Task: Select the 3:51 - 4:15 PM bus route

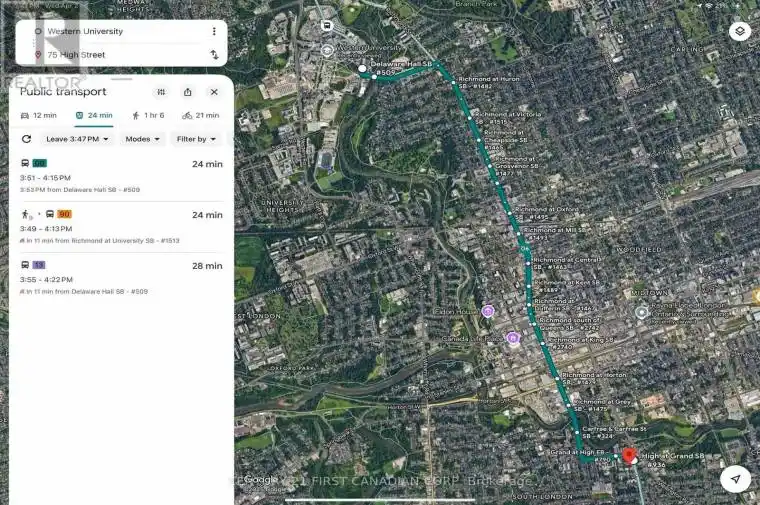Action: point(121,176)
